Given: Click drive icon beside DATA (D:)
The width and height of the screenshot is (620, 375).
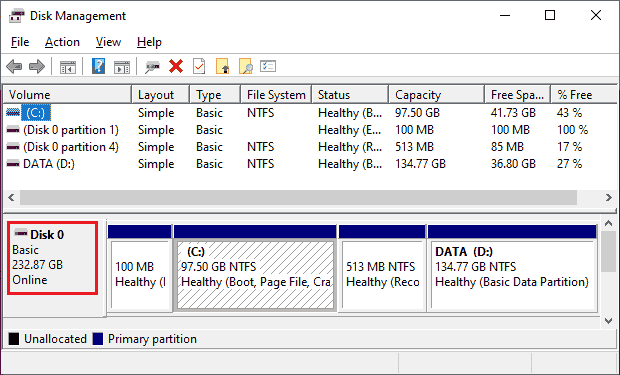Looking at the screenshot, I should [13, 164].
